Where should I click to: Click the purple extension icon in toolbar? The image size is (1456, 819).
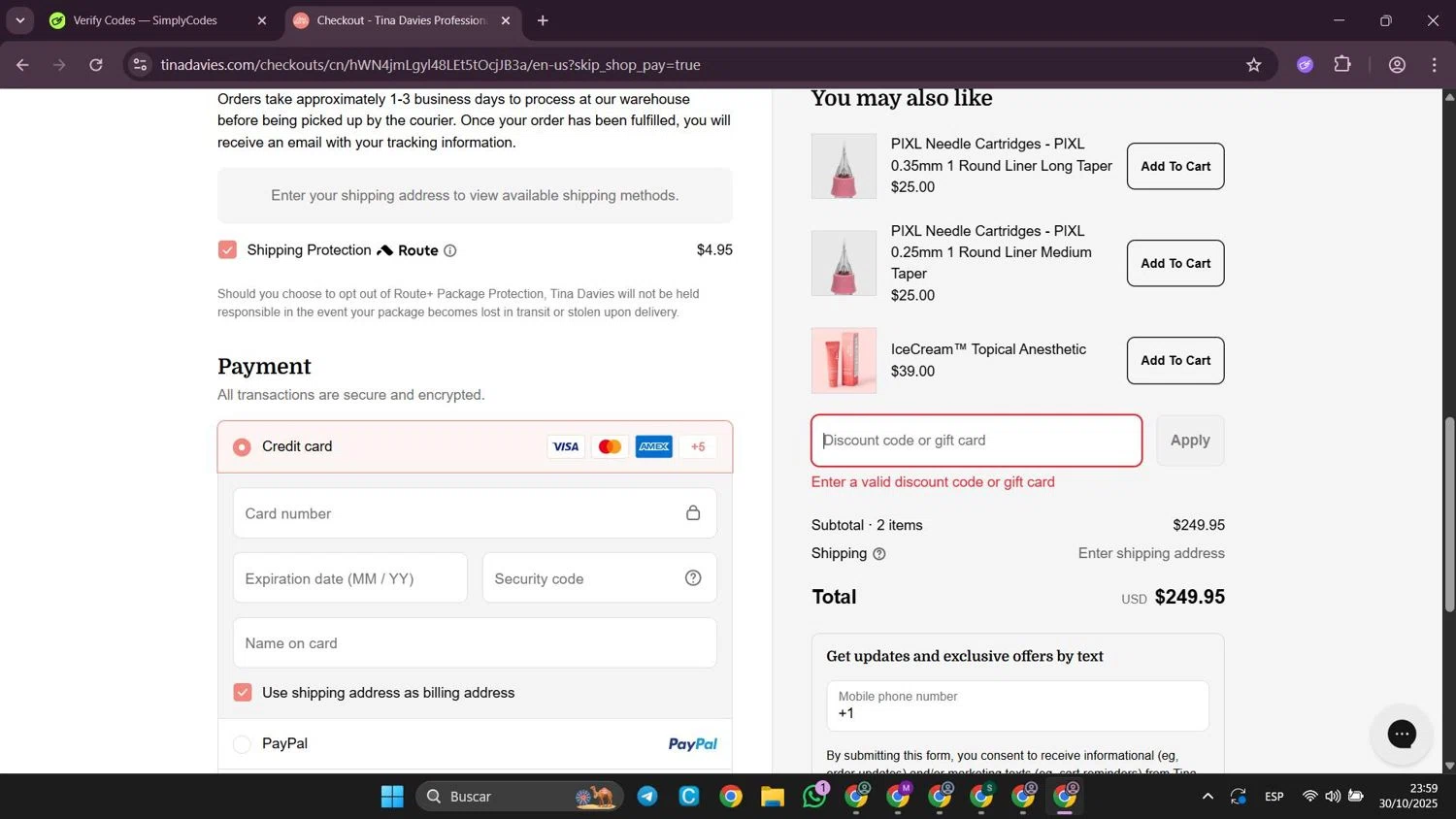[x=1305, y=65]
